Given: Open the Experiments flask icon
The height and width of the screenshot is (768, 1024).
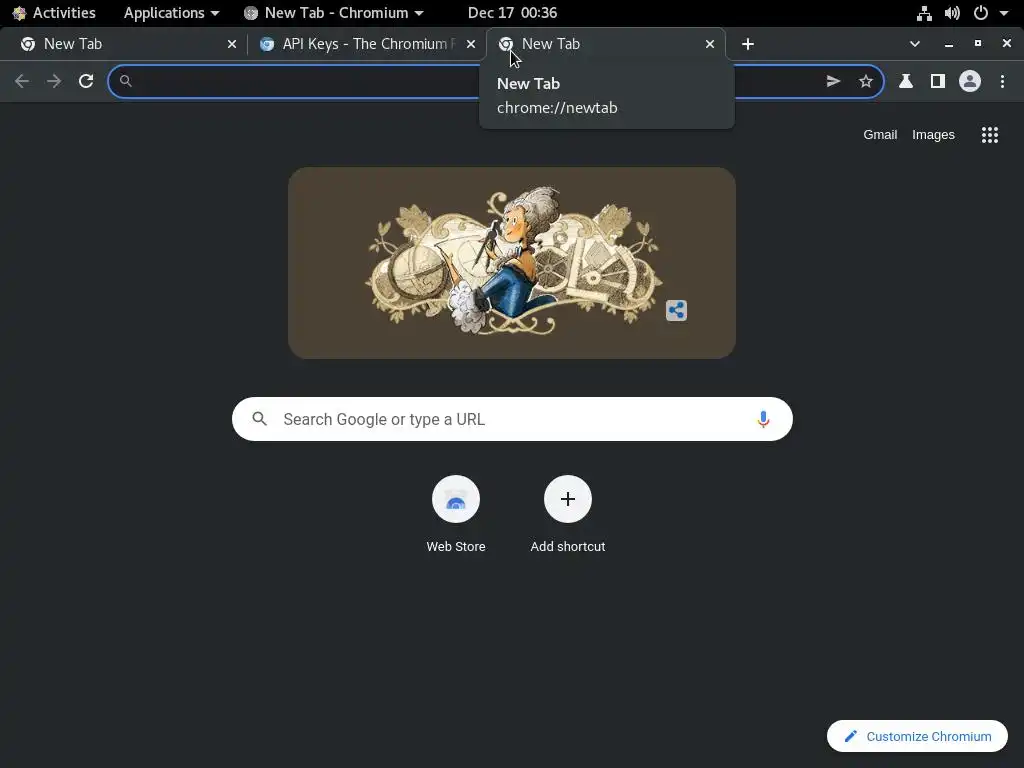Looking at the screenshot, I should (x=906, y=81).
